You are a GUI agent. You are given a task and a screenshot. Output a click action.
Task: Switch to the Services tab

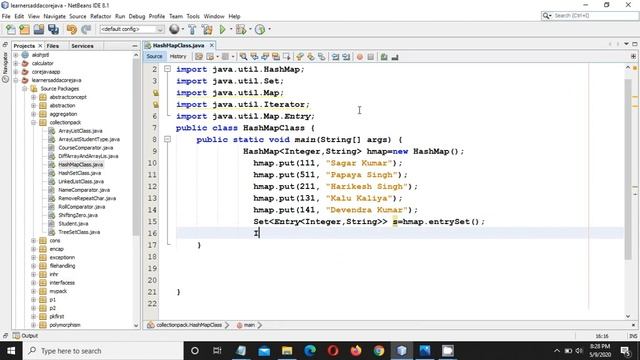(82, 46)
